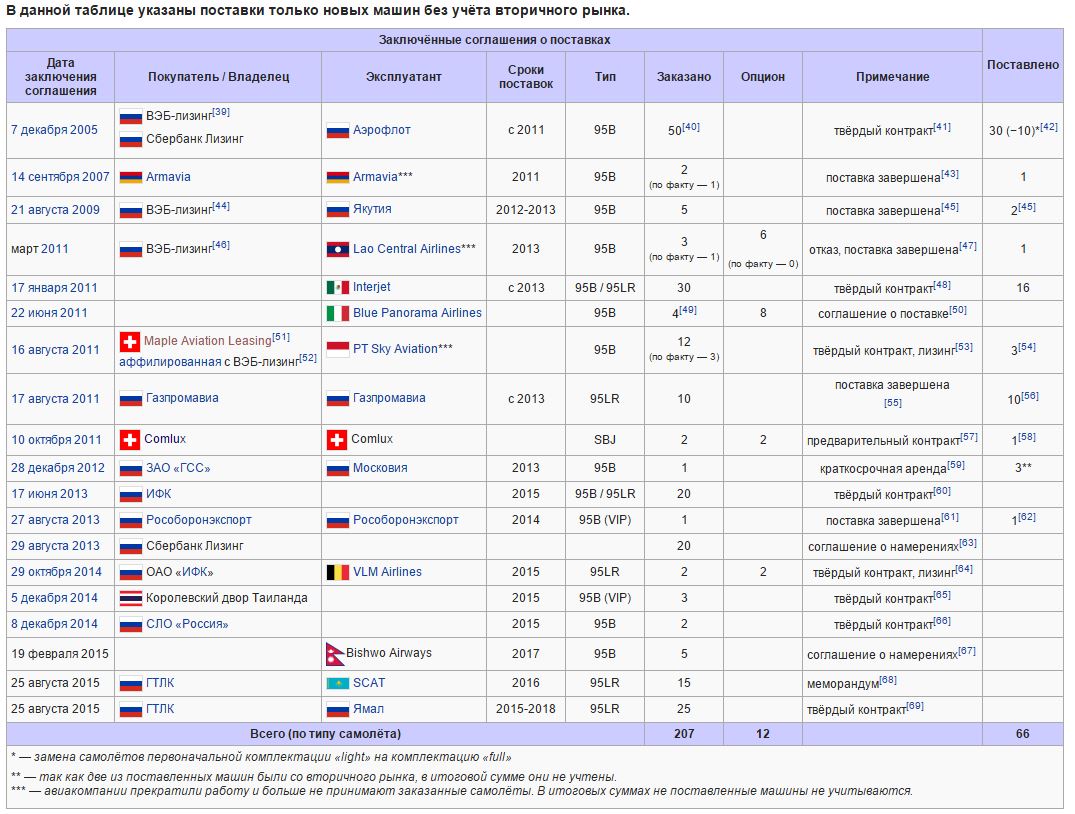Image resolution: width=1075 pixels, height=814 pixels.
Task: Click the Russian flag in Газпромавиа buyer cell
Action: click(x=130, y=398)
